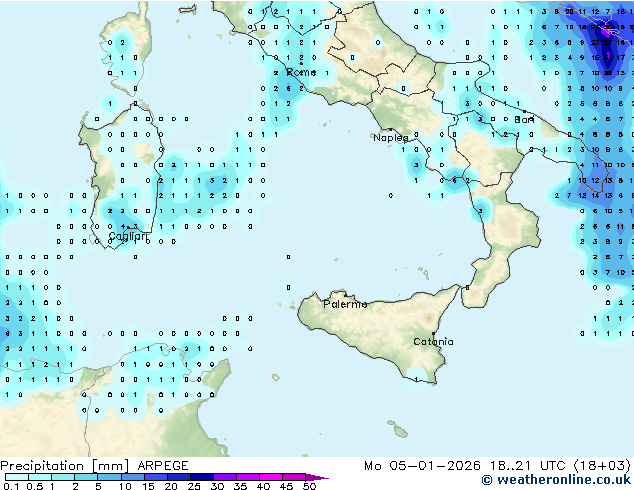
Task: Select the 5–10 mm legend swatch
Action: 109,477
